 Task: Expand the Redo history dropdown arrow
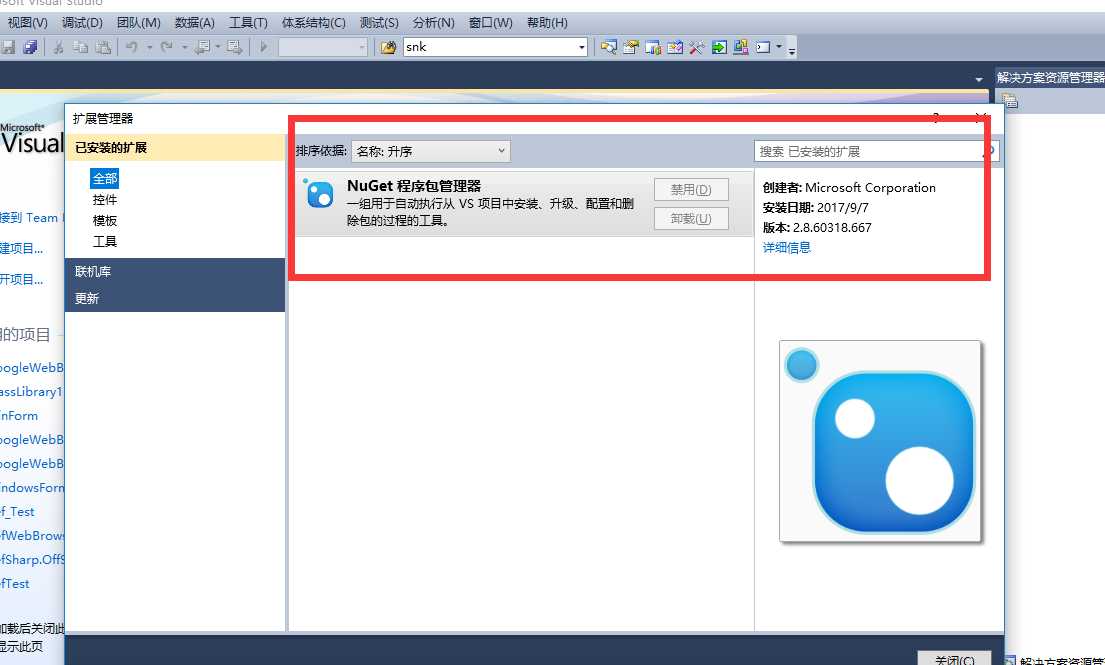[185, 47]
